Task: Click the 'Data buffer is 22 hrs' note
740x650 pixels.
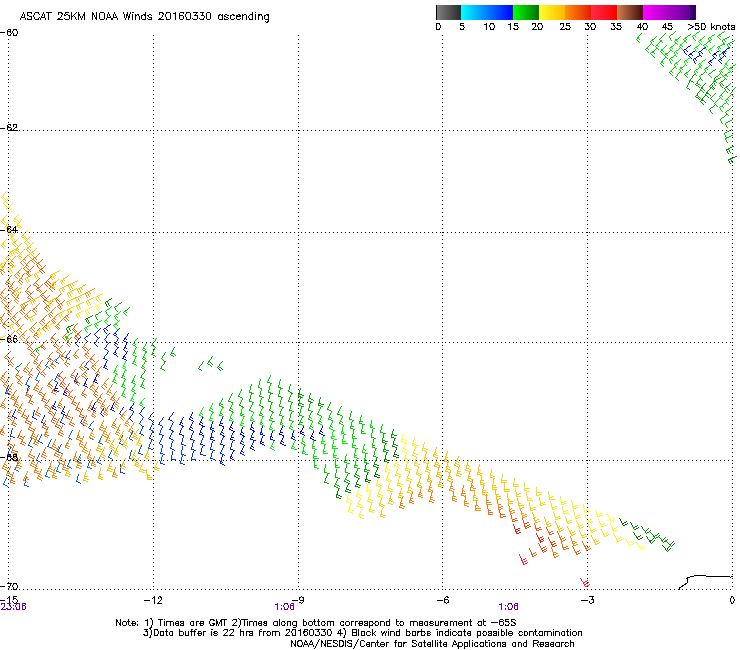Action: pos(362,633)
